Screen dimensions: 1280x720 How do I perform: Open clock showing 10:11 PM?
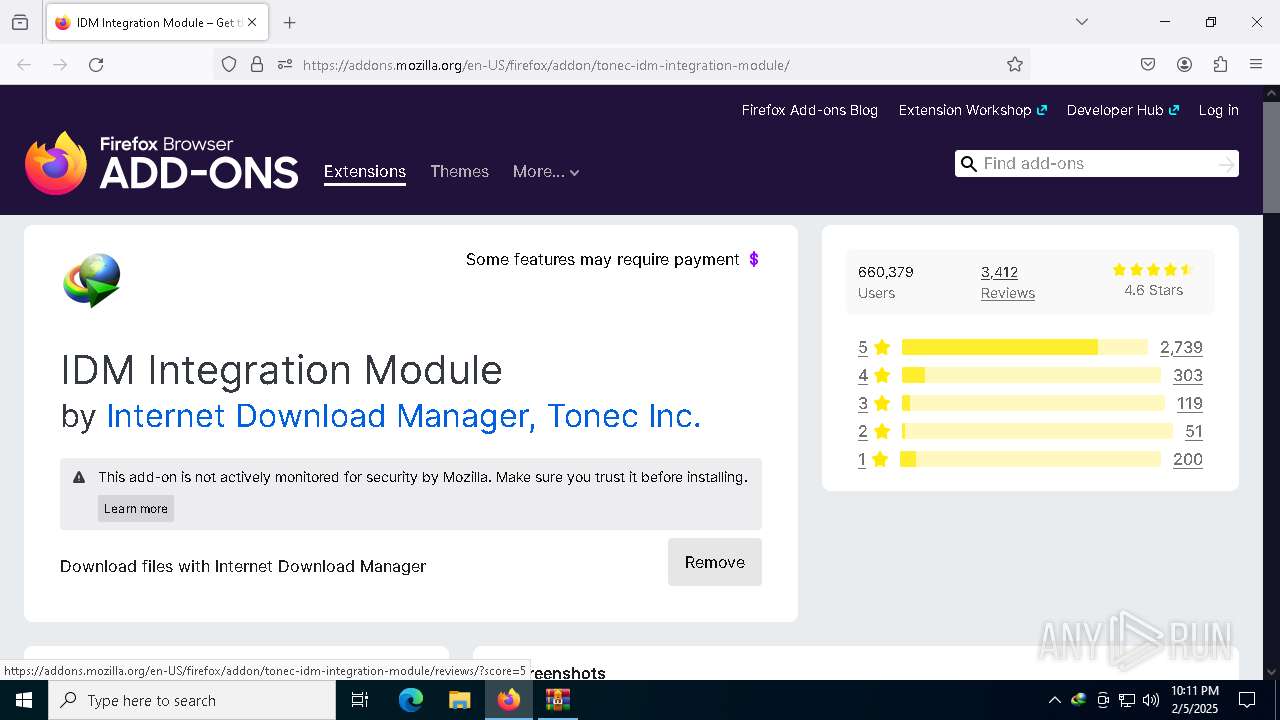tap(1195, 700)
